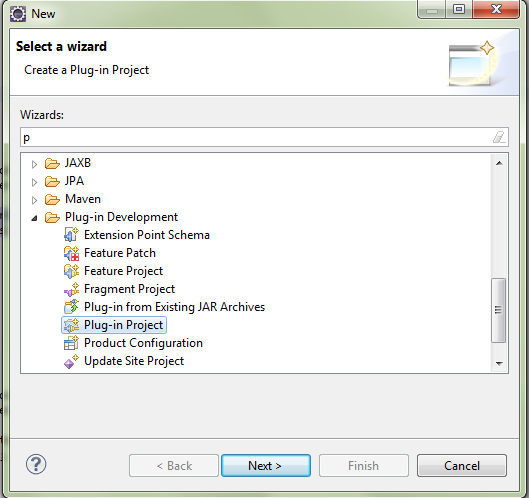The width and height of the screenshot is (529, 498).
Task: Expand the Maven category
Action: pos(34,200)
